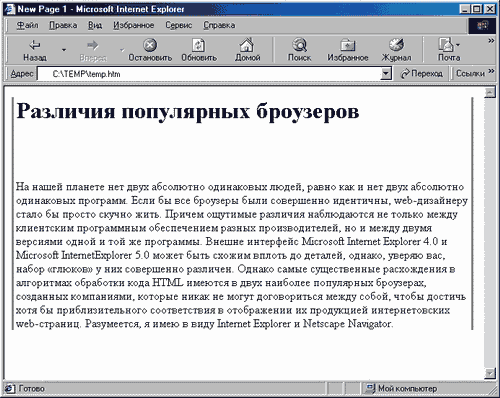Image resolution: width=500 pixels, height=398 pixels.
Task: Click the Вперед (Forward) toolbar icon
Action: coord(93,45)
